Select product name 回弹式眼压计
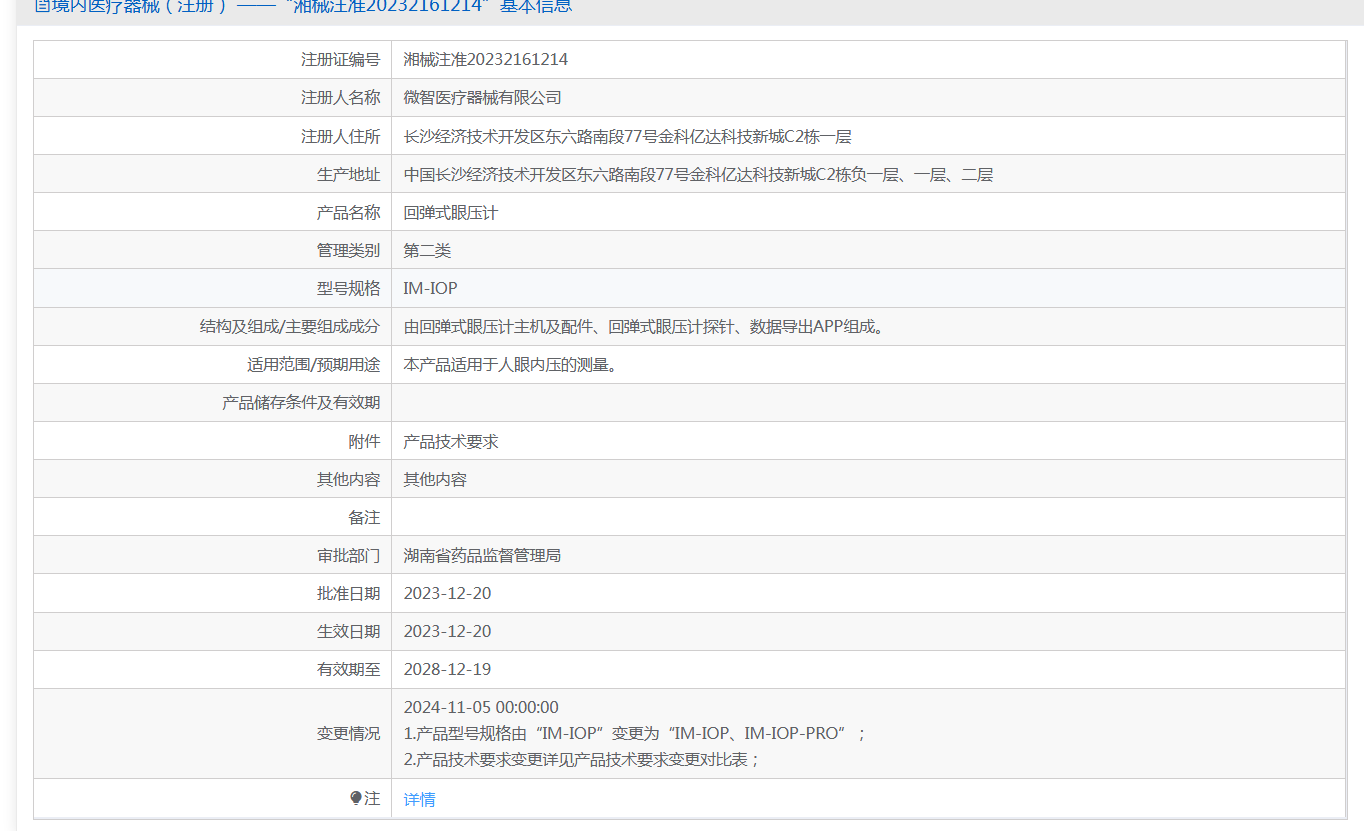 click(x=450, y=213)
